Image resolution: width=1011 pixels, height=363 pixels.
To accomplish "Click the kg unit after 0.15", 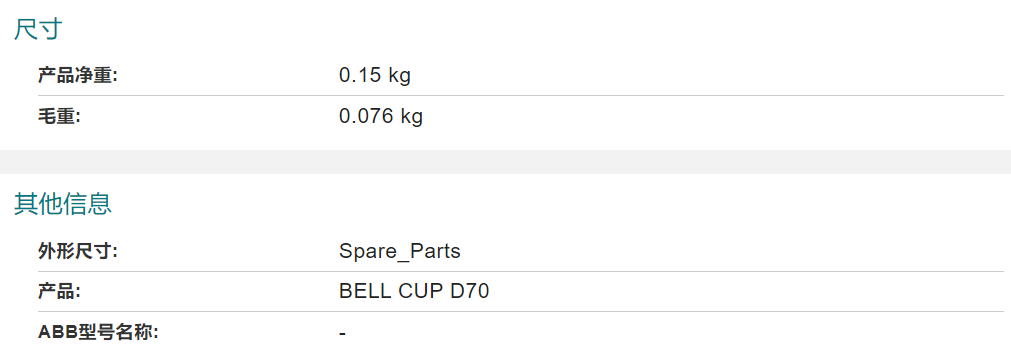I will (x=400, y=77).
